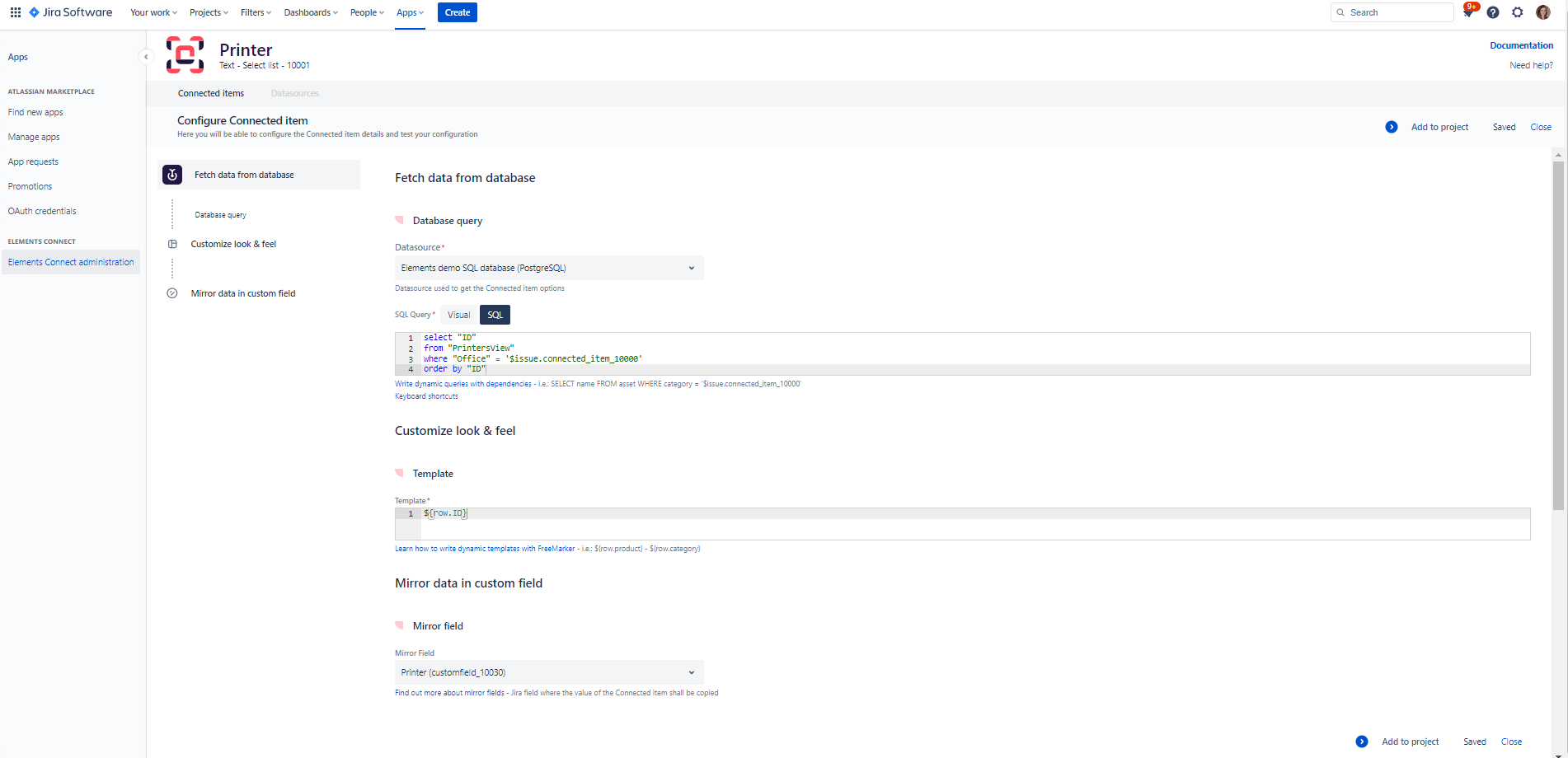Click the Mirror data in custom field step icon
Viewport: 1568px width, 758px height.
click(x=172, y=293)
